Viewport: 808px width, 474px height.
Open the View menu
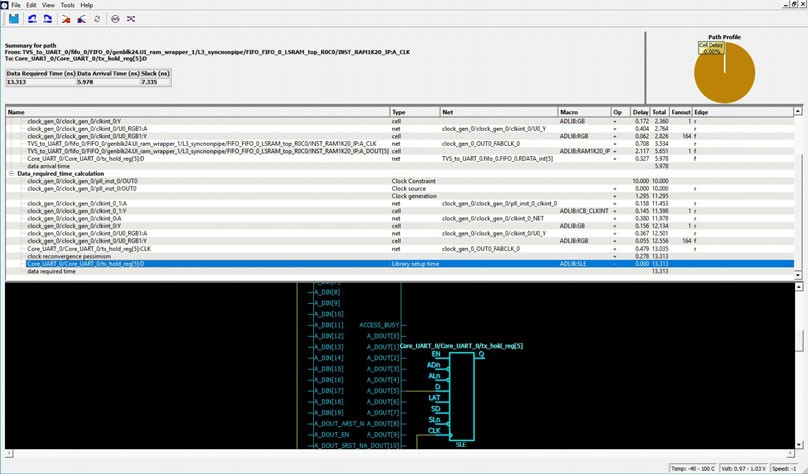click(48, 5)
